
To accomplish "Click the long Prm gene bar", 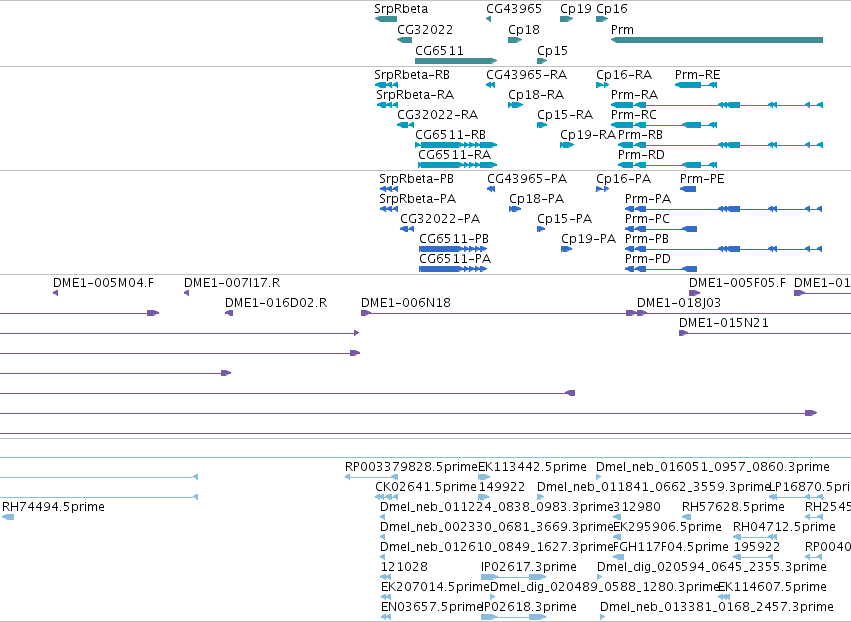I will pos(717,40).
